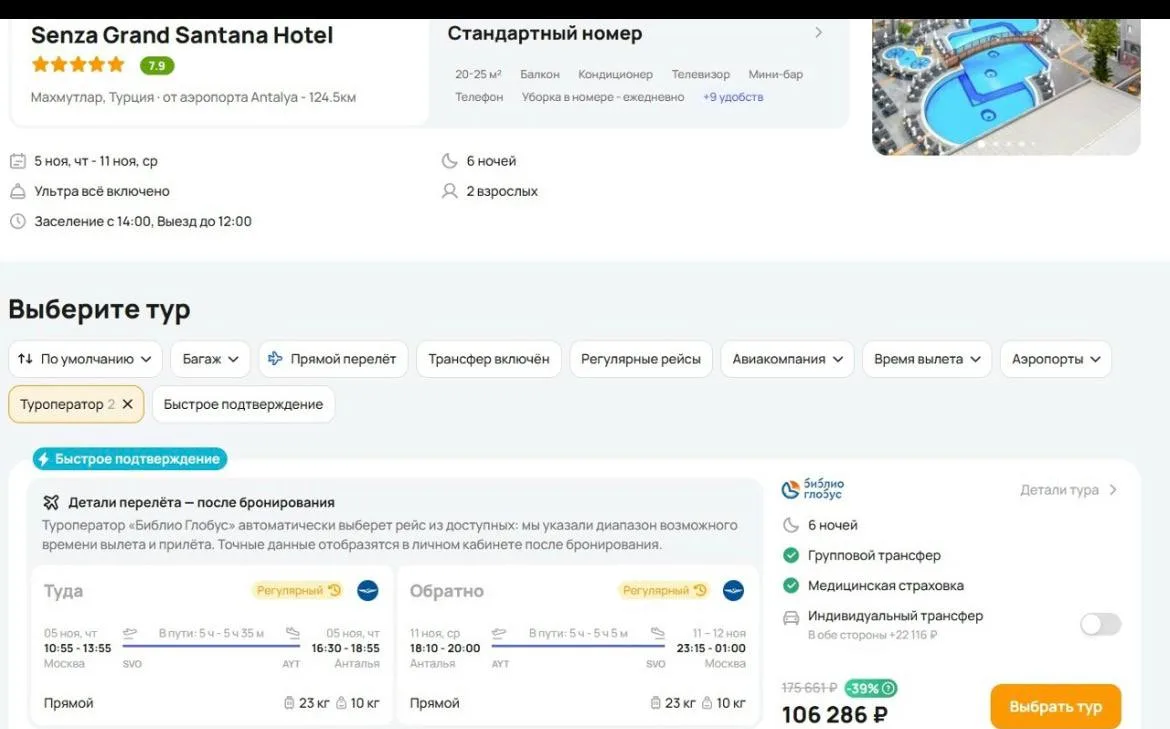Open the Senza Grand Santana Hotel title
The height and width of the screenshot is (729, 1170).
pos(182,35)
